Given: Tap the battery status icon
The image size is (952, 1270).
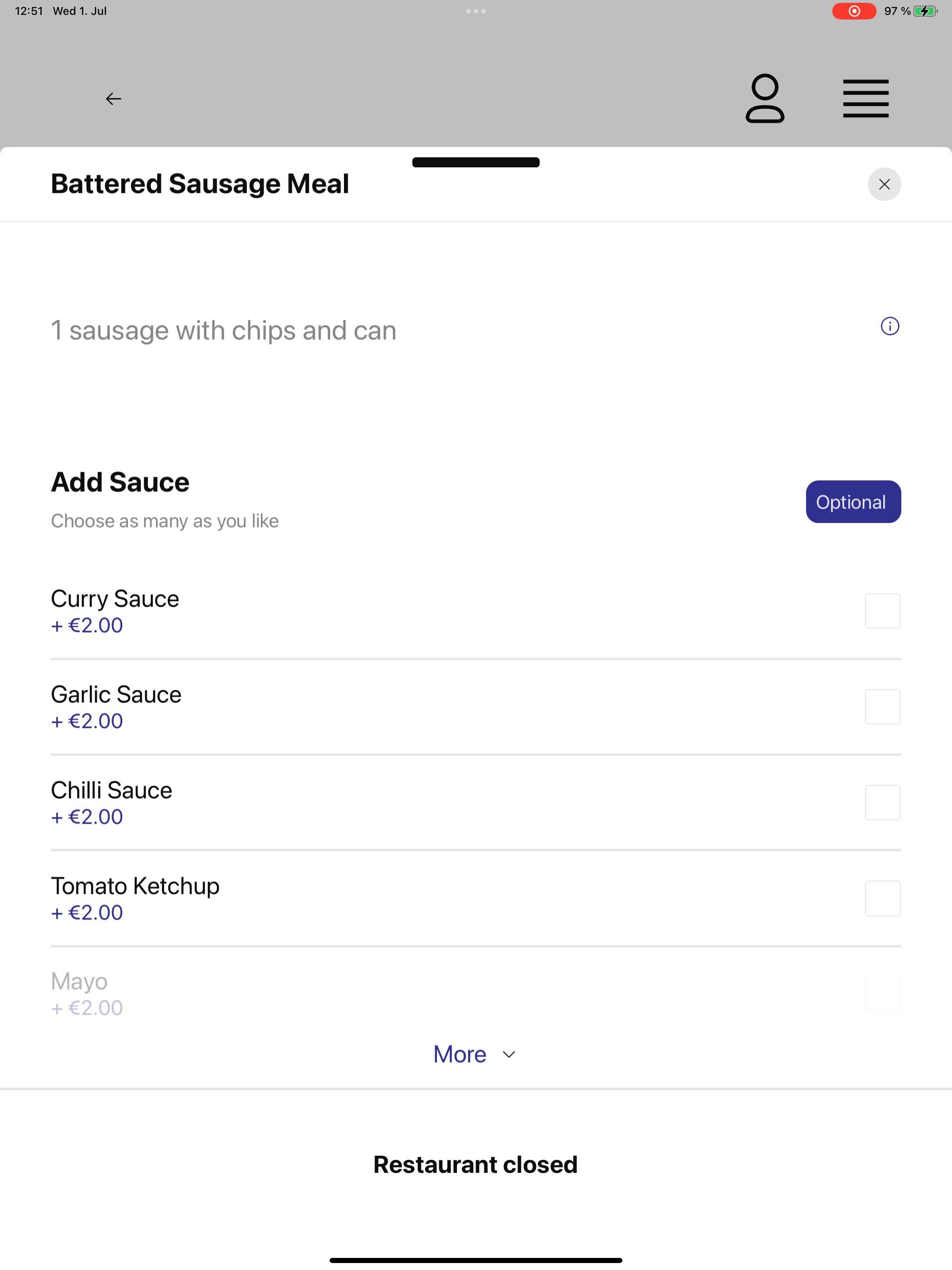Looking at the screenshot, I should (925, 11).
